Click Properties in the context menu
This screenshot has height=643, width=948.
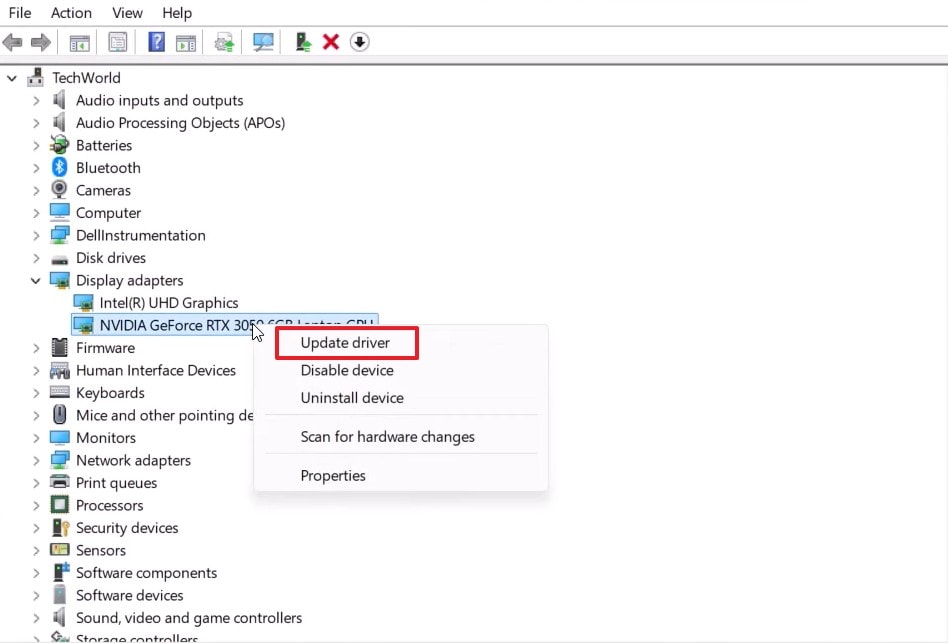(x=333, y=475)
